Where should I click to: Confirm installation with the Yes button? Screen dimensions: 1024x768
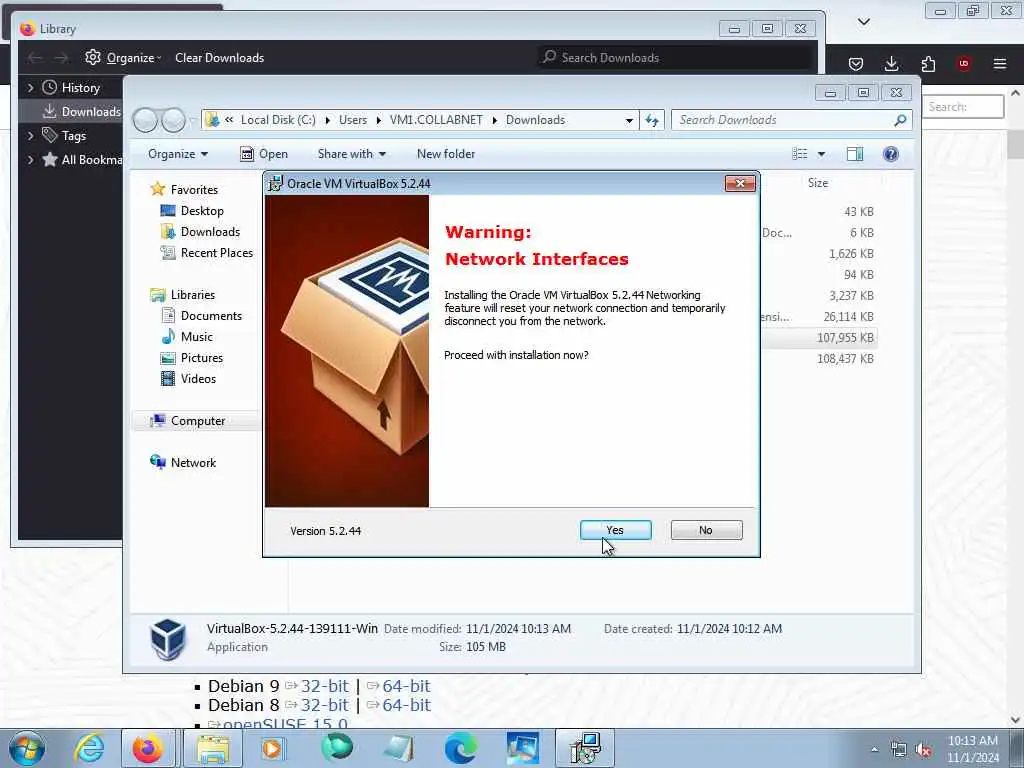point(615,530)
